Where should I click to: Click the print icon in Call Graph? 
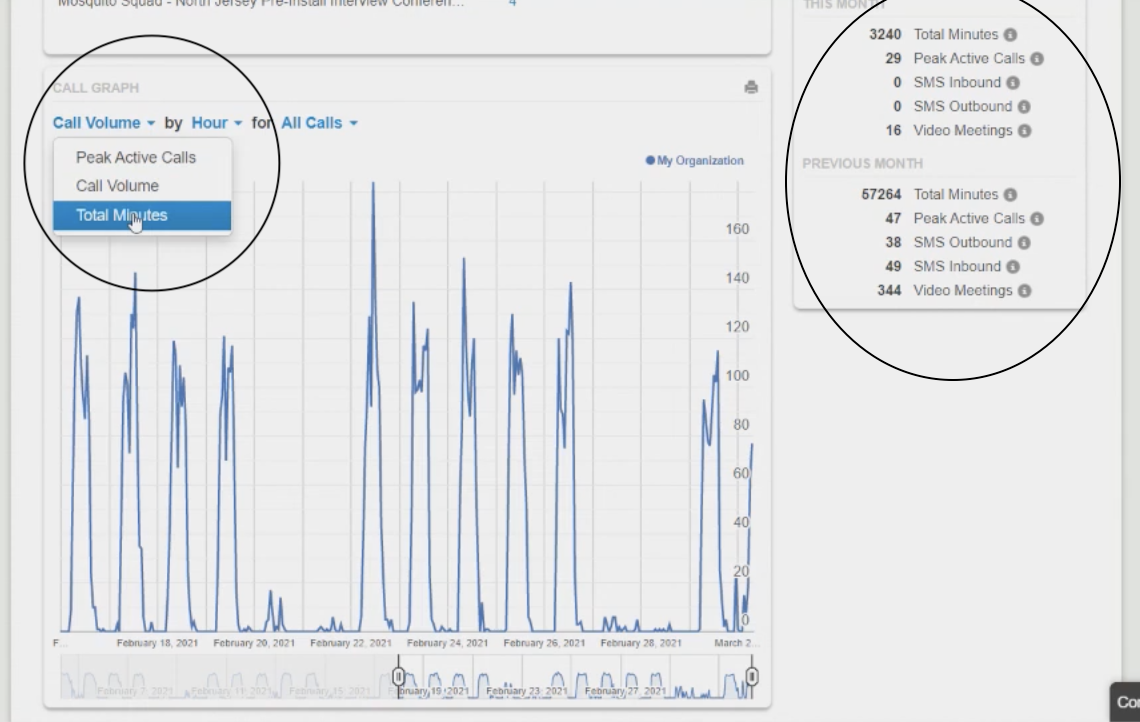[751, 88]
